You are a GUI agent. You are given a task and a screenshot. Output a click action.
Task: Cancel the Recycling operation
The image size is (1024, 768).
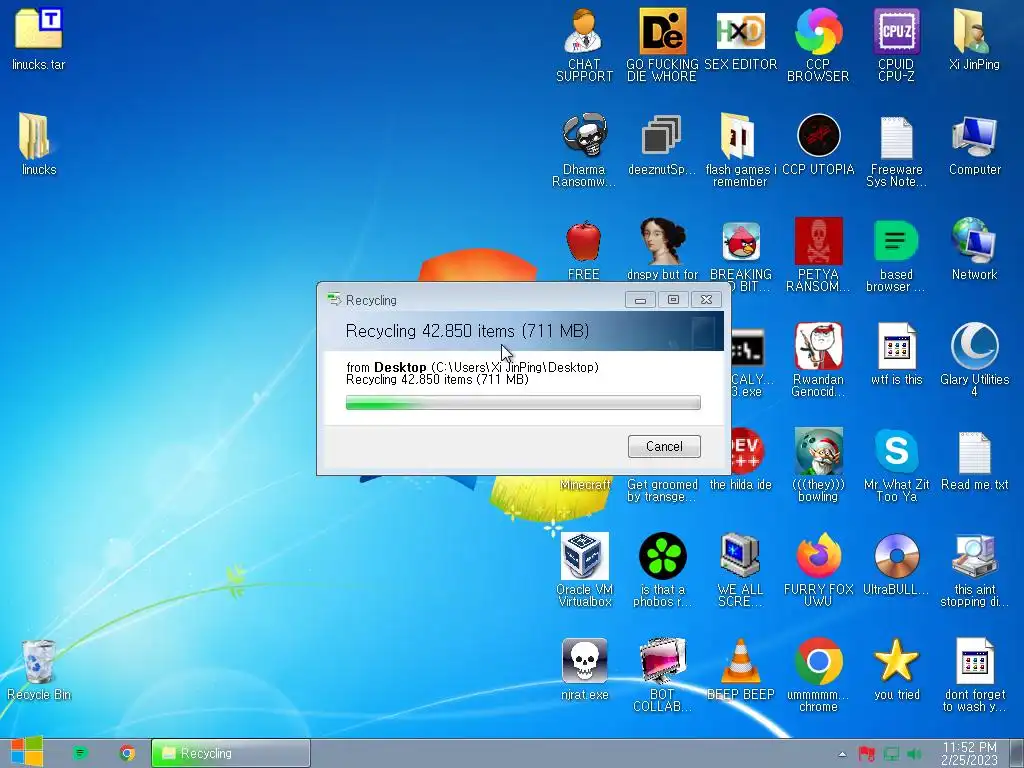tap(664, 447)
